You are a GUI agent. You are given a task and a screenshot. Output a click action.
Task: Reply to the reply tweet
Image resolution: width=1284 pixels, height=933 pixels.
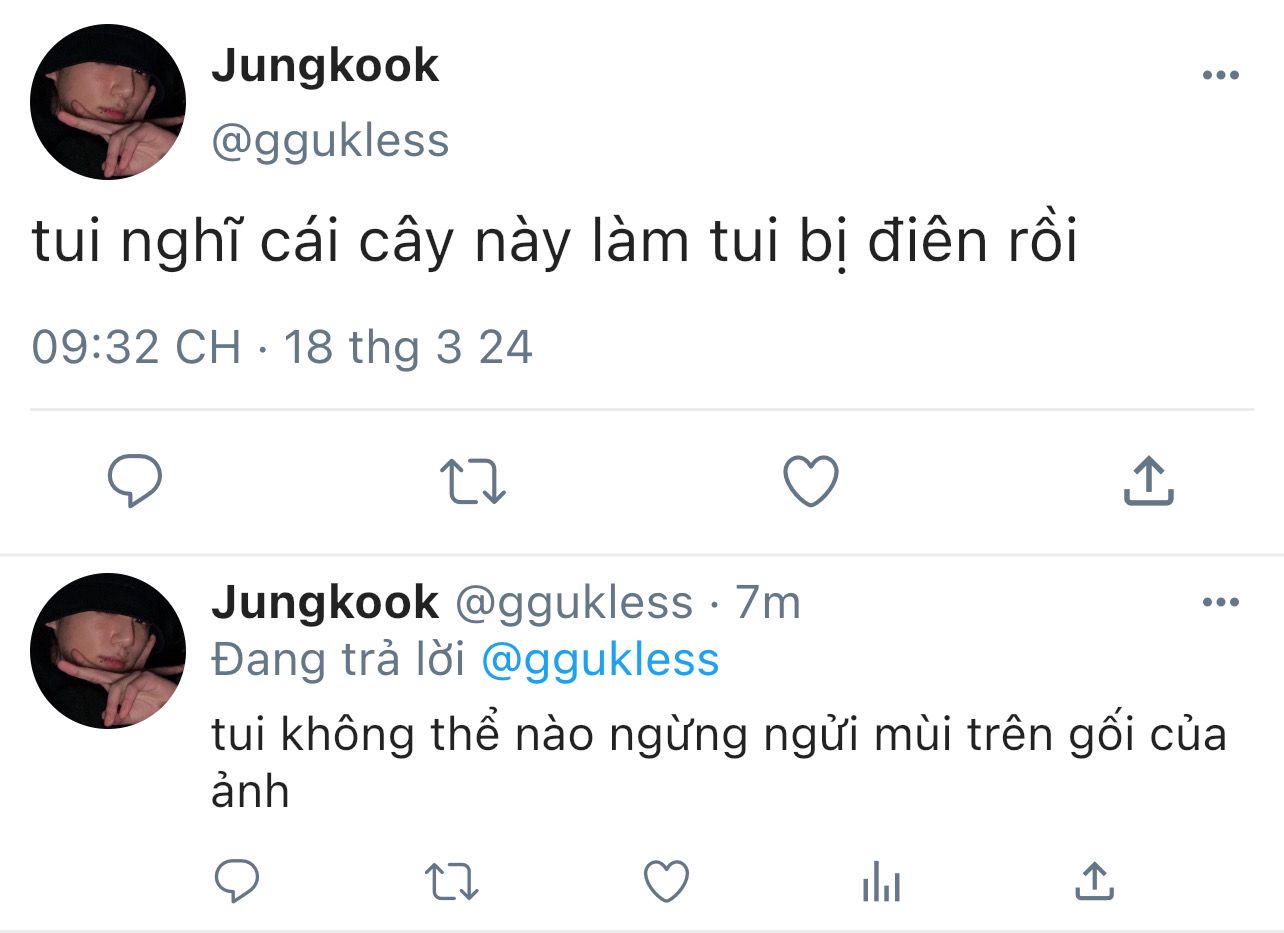point(238,882)
